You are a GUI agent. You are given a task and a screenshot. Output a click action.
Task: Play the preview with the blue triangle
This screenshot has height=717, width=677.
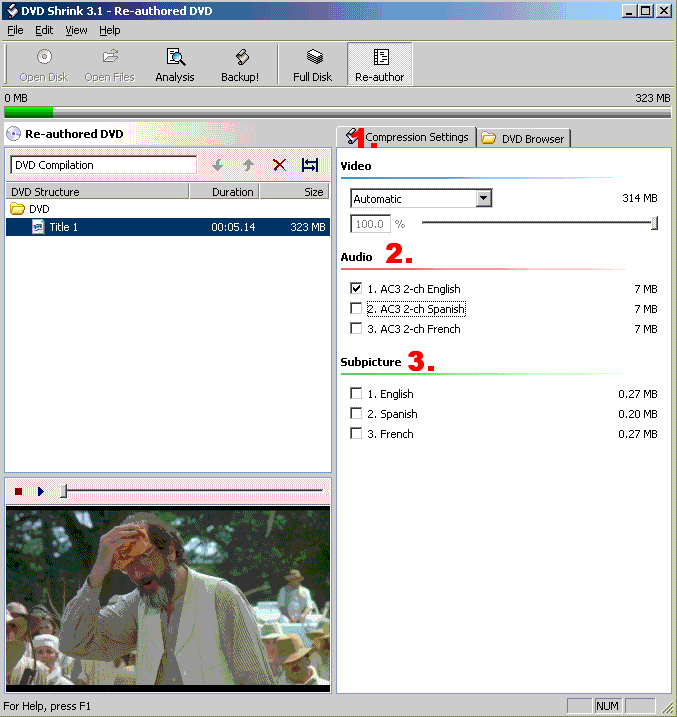click(41, 492)
